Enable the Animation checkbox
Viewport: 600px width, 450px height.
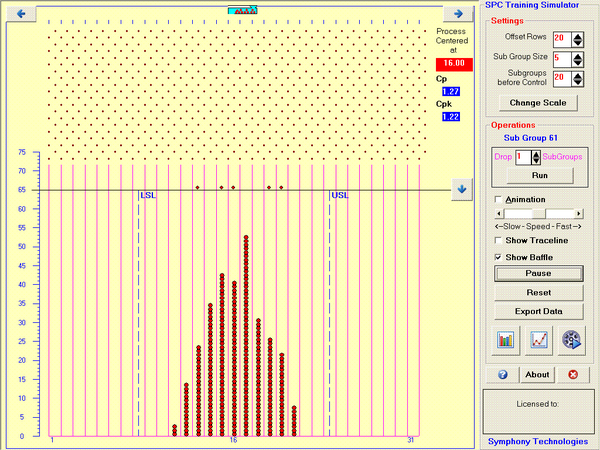(498, 199)
